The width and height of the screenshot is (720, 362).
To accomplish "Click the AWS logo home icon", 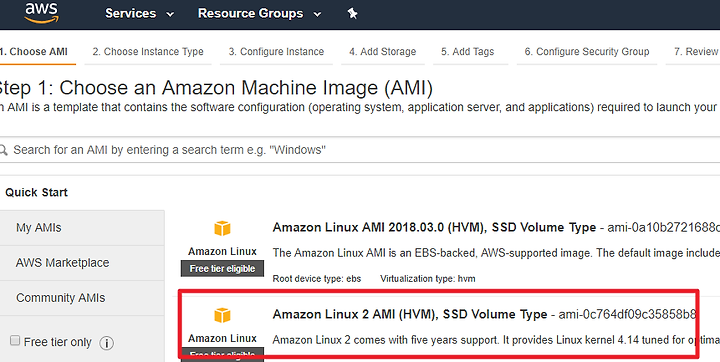I will click(41, 13).
